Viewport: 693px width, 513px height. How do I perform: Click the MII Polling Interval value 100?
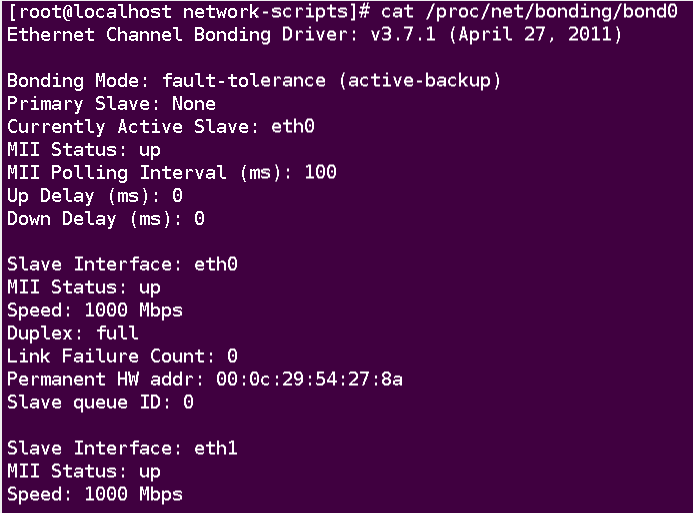pos(320,173)
